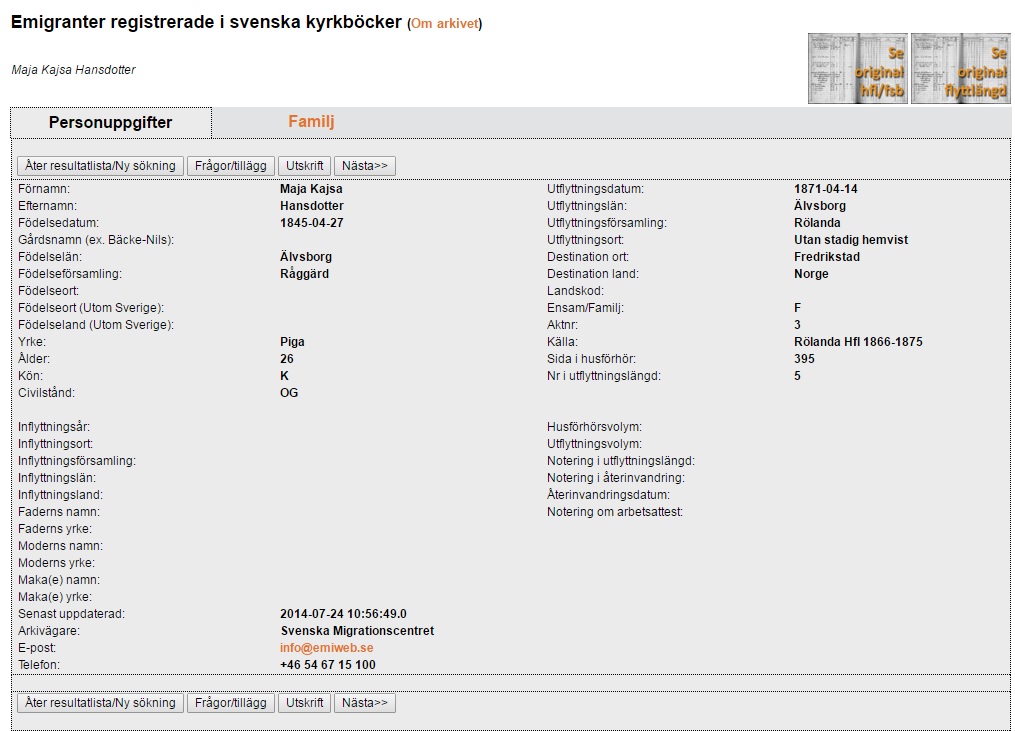Viewport: 1015px width, 731px height.
Task: Print using the top 'Utskrift' button
Action: (x=305, y=166)
